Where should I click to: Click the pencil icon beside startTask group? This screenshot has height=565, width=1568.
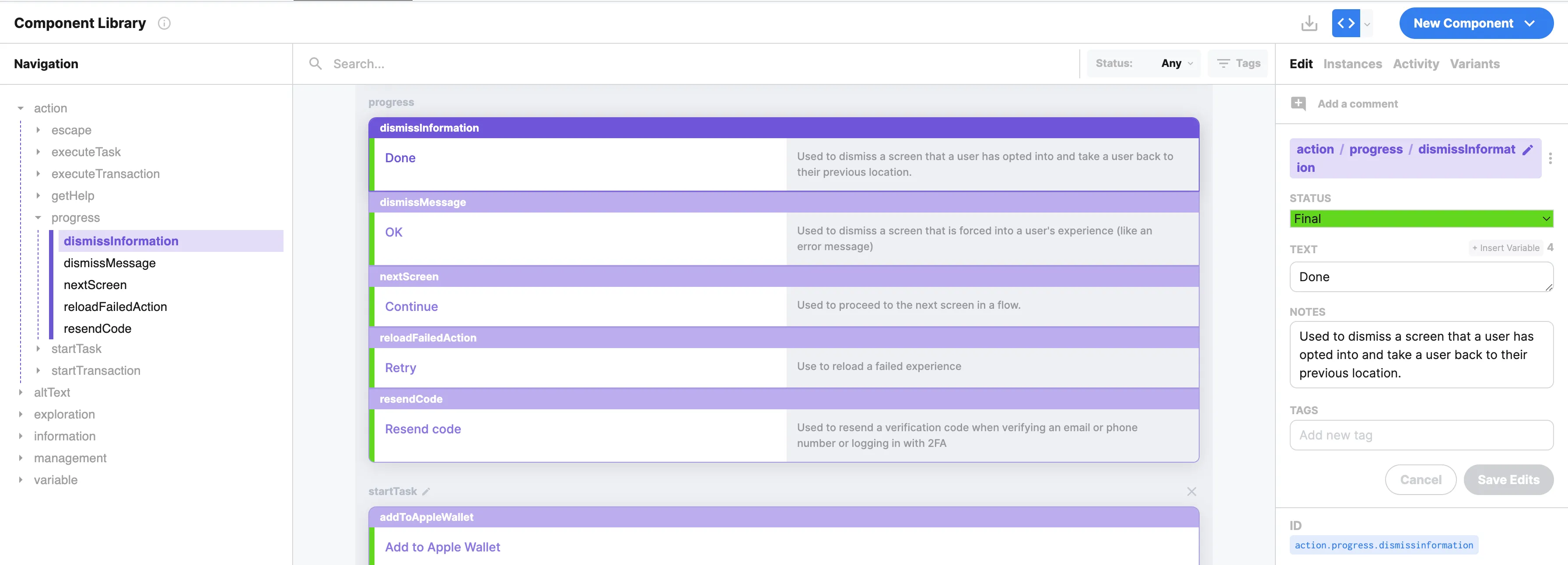coord(426,492)
